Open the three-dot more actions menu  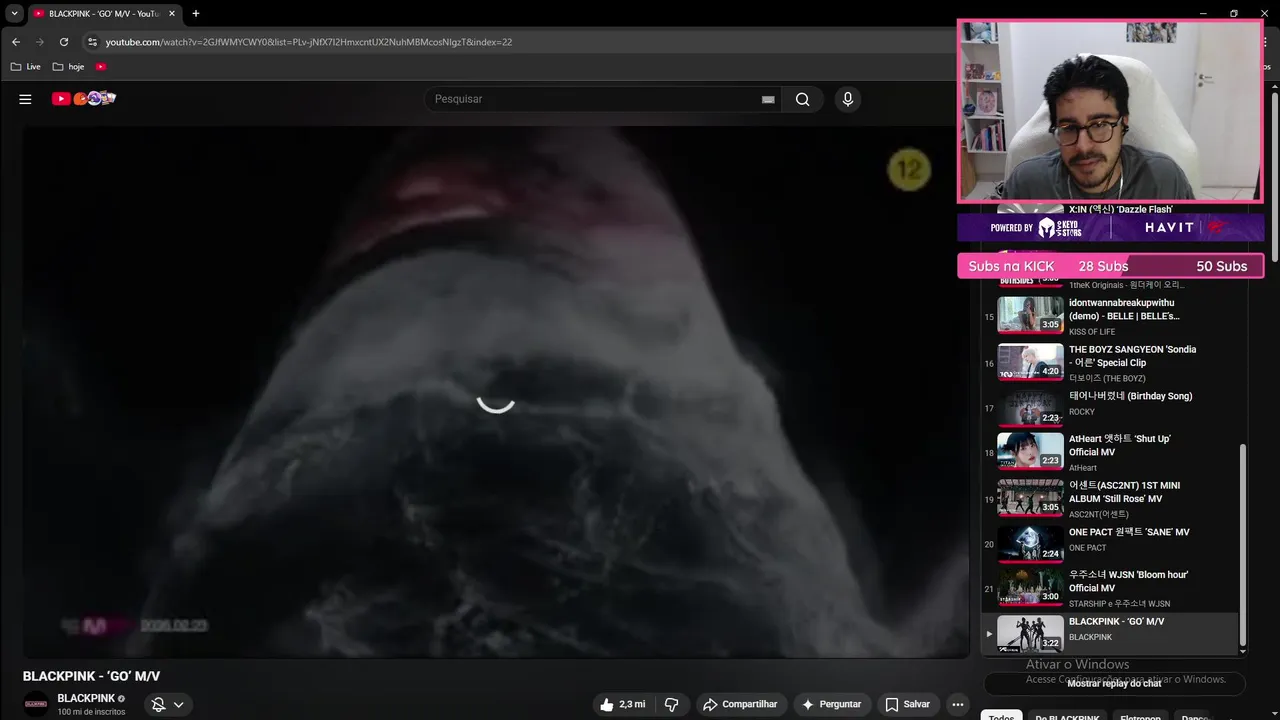click(x=957, y=704)
